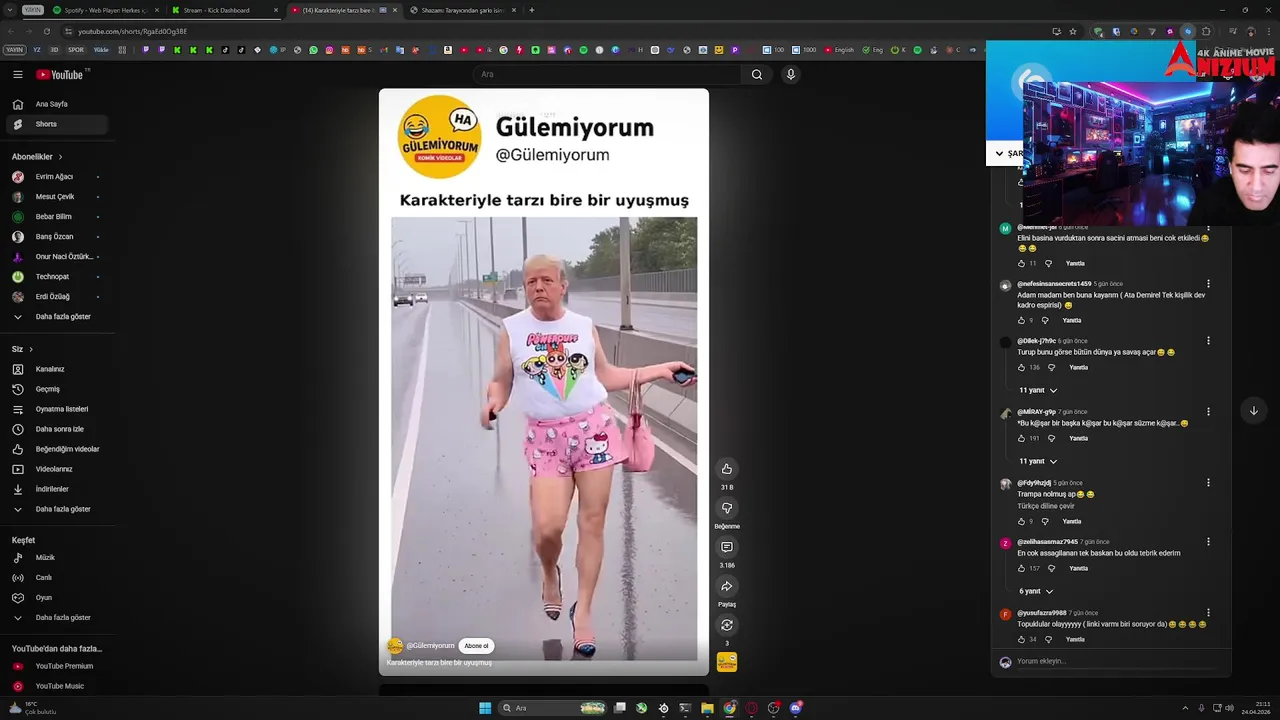Screen dimensions: 1280x720
Task: Expand 6 yanıt under zelihasasmaz7945's comment
Action: pos(1034,591)
